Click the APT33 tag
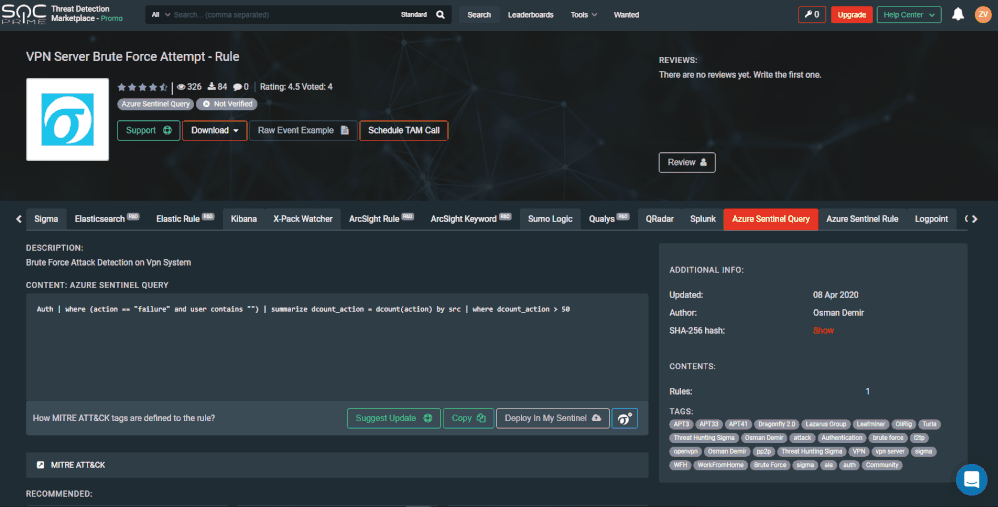Image resolution: width=998 pixels, height=507 pixels. point(709,424)
